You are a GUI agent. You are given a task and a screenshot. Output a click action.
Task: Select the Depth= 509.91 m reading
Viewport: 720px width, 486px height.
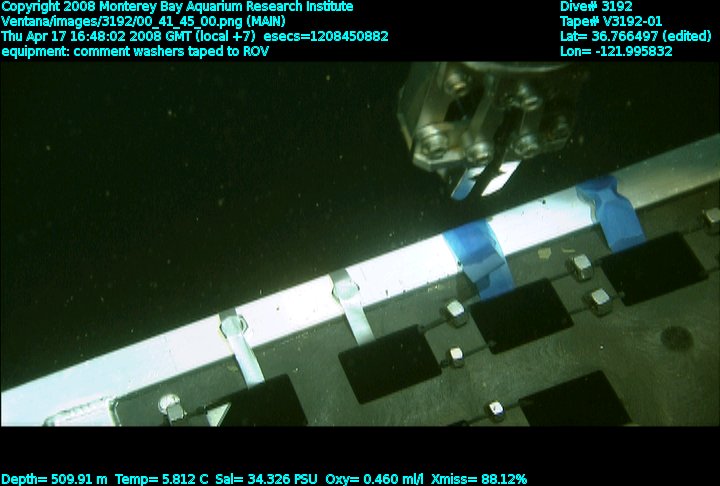(54, 479)
